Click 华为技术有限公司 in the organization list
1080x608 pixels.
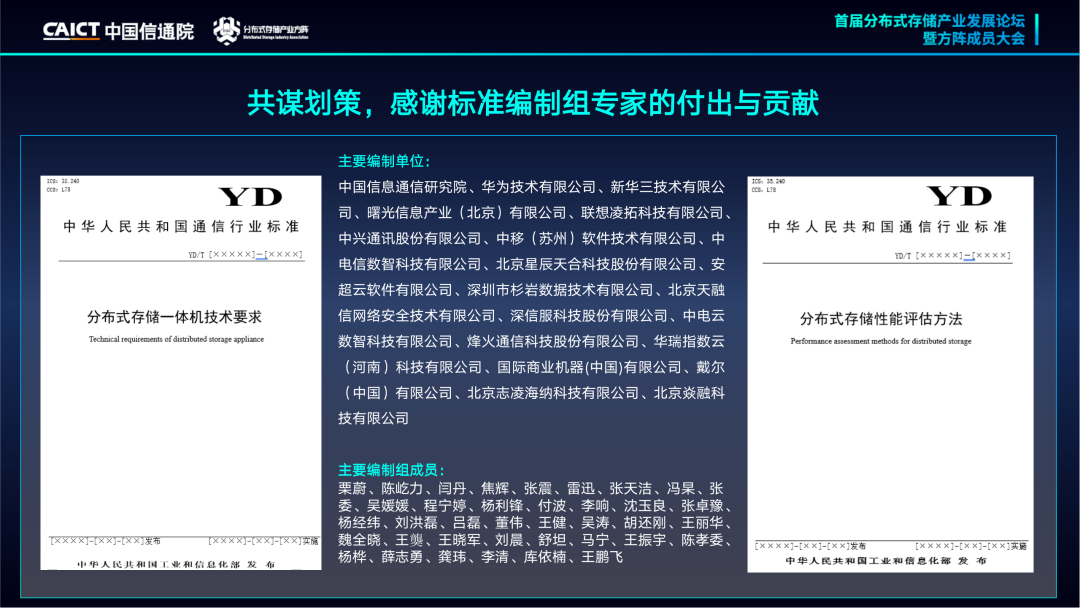click(539, 187)
